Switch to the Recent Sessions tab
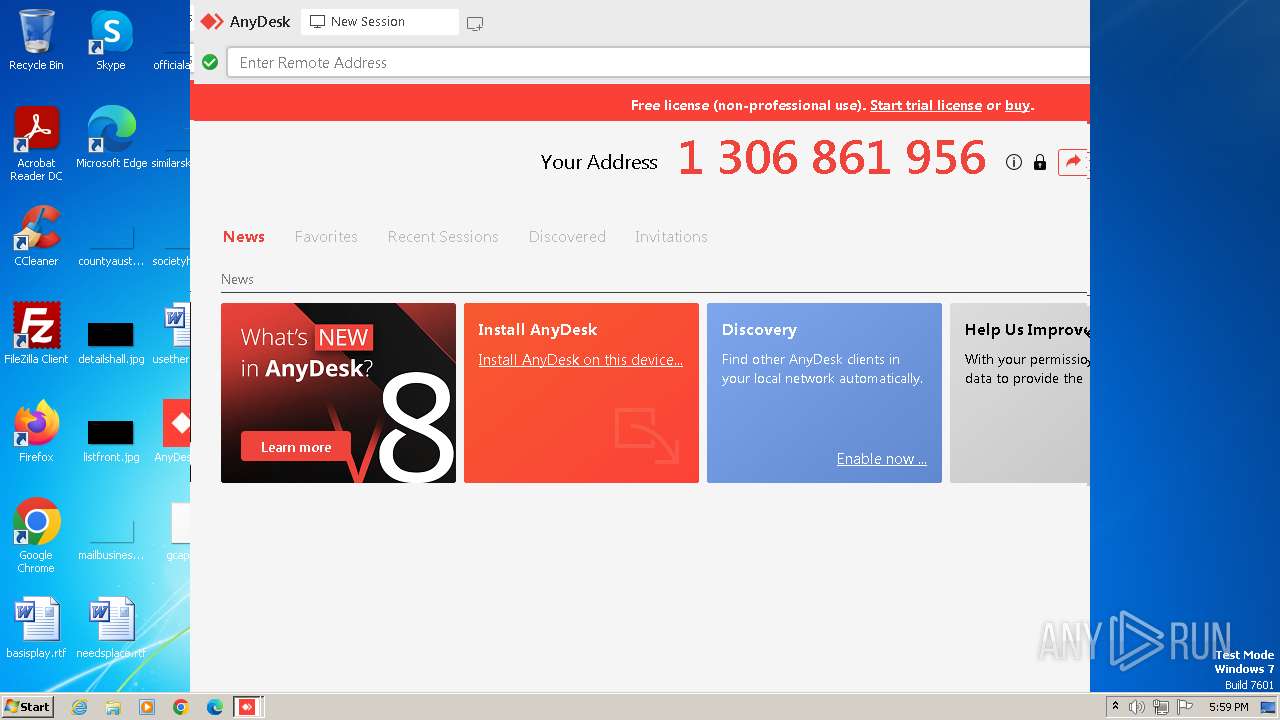The width and height of the screenshot is (1280, 720). tap(443, 237)
